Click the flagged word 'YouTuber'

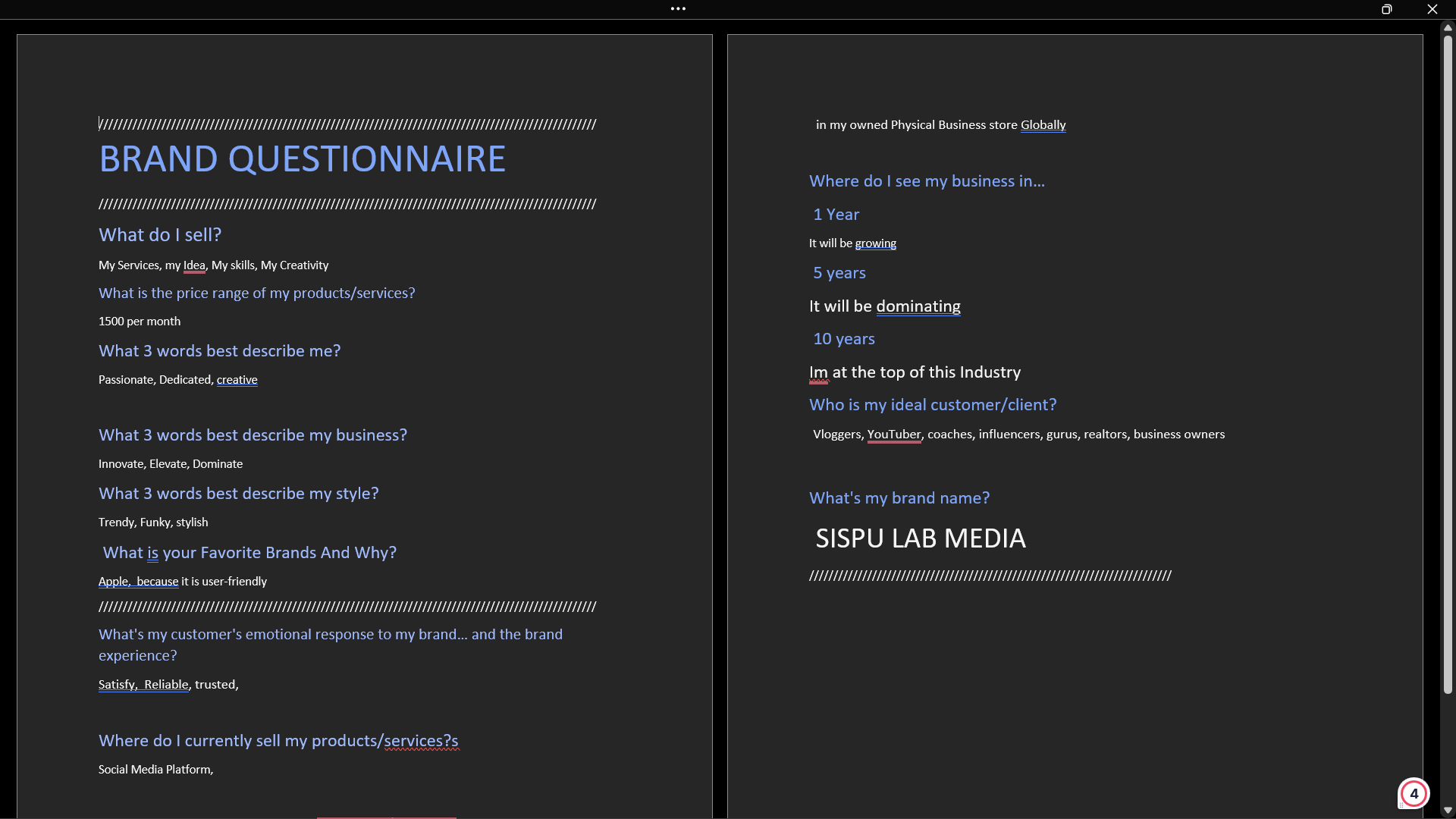[x=893, y=435]
